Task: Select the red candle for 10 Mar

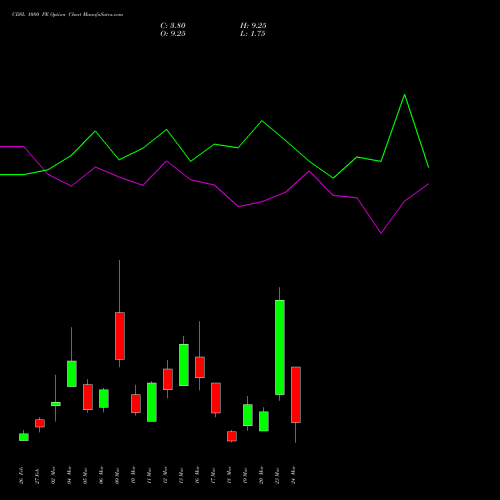Action: (x=136, y=403)
